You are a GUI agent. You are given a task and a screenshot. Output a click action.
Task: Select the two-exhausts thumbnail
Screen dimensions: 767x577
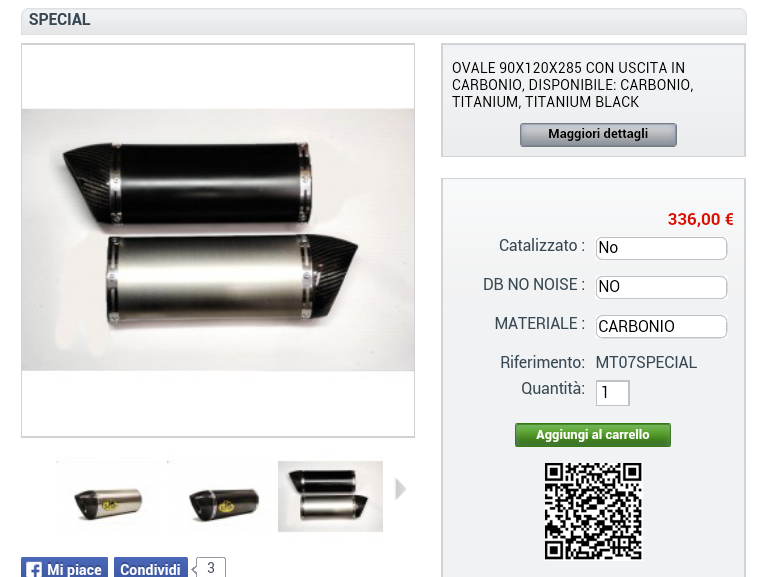coord(331,496)
